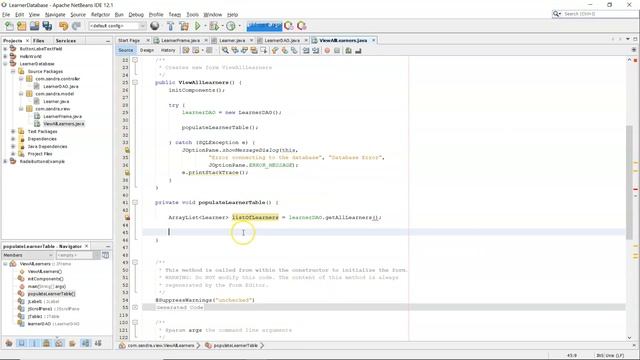Minimize the Projects panel
Screen dimensions: 640x360
tap(108, 41)
